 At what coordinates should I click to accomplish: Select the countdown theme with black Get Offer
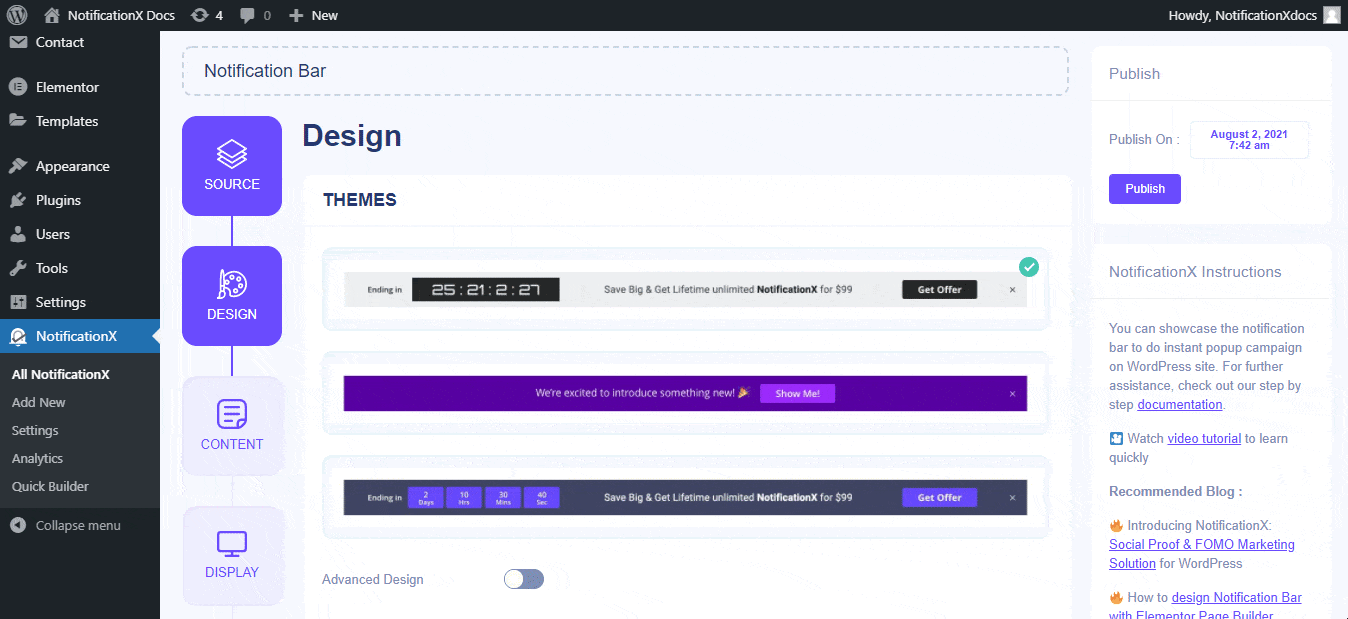(x=686, y=289)
